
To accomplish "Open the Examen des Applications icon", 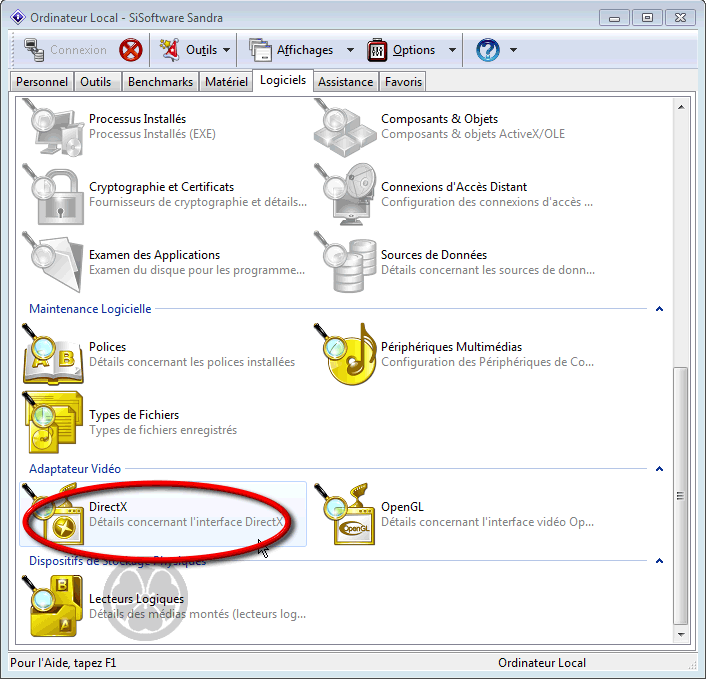I will 53,263.
